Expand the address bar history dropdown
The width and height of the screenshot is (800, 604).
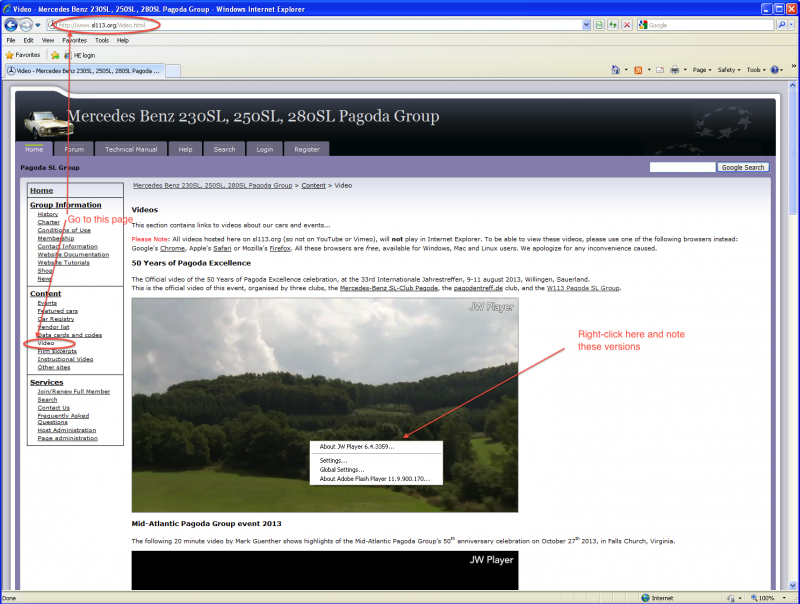point(586,25)
